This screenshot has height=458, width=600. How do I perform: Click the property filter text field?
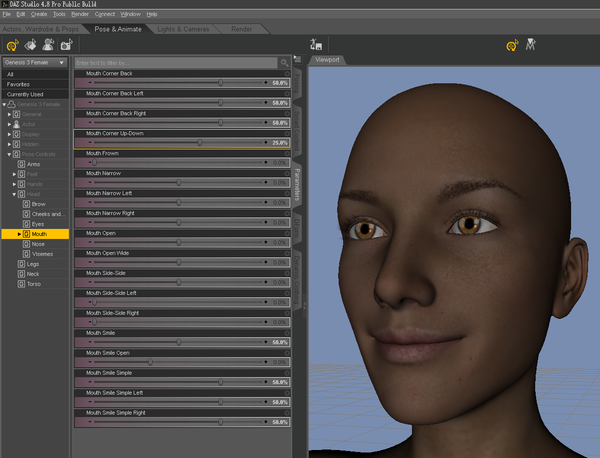tap(170, 62)
